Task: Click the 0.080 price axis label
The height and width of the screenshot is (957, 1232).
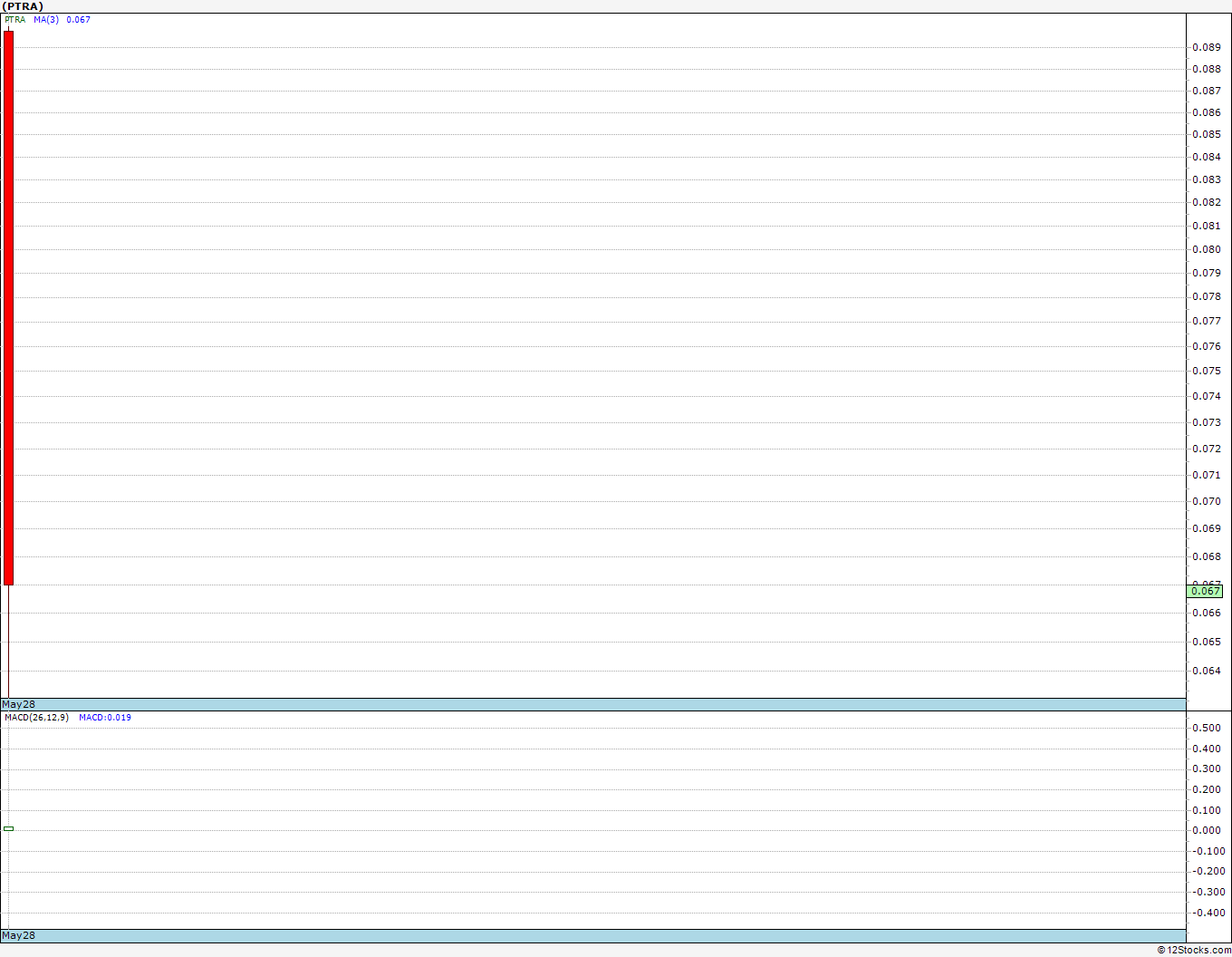Action: click(x=1207, y=249)
